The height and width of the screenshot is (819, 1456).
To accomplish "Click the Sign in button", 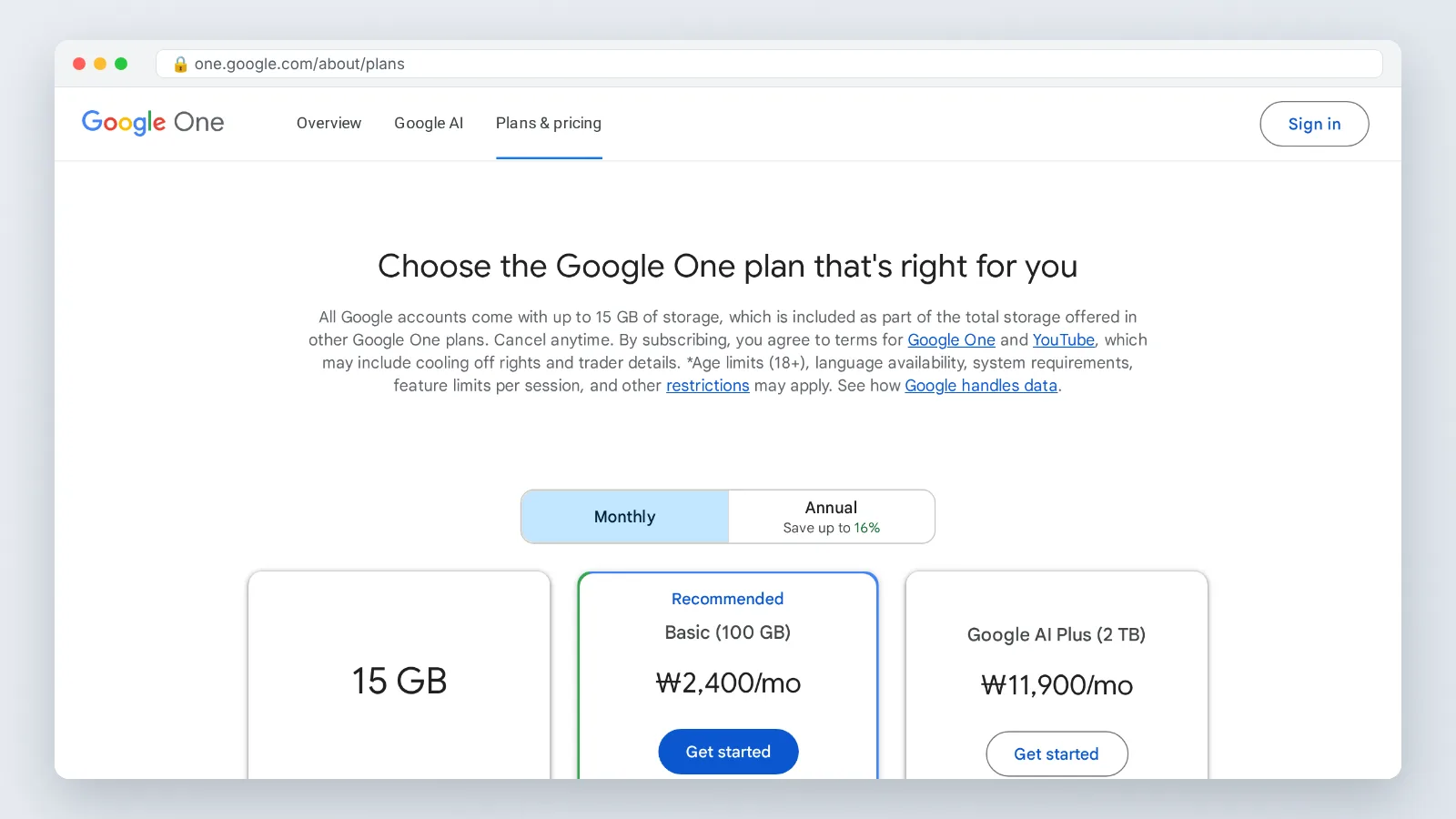I will point(1314,124).
